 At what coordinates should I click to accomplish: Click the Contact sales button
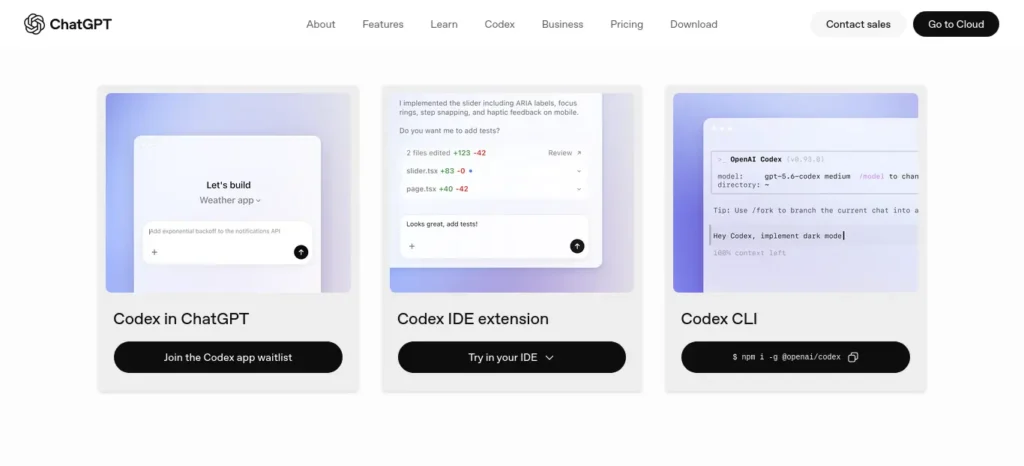(x=858, y=24)
